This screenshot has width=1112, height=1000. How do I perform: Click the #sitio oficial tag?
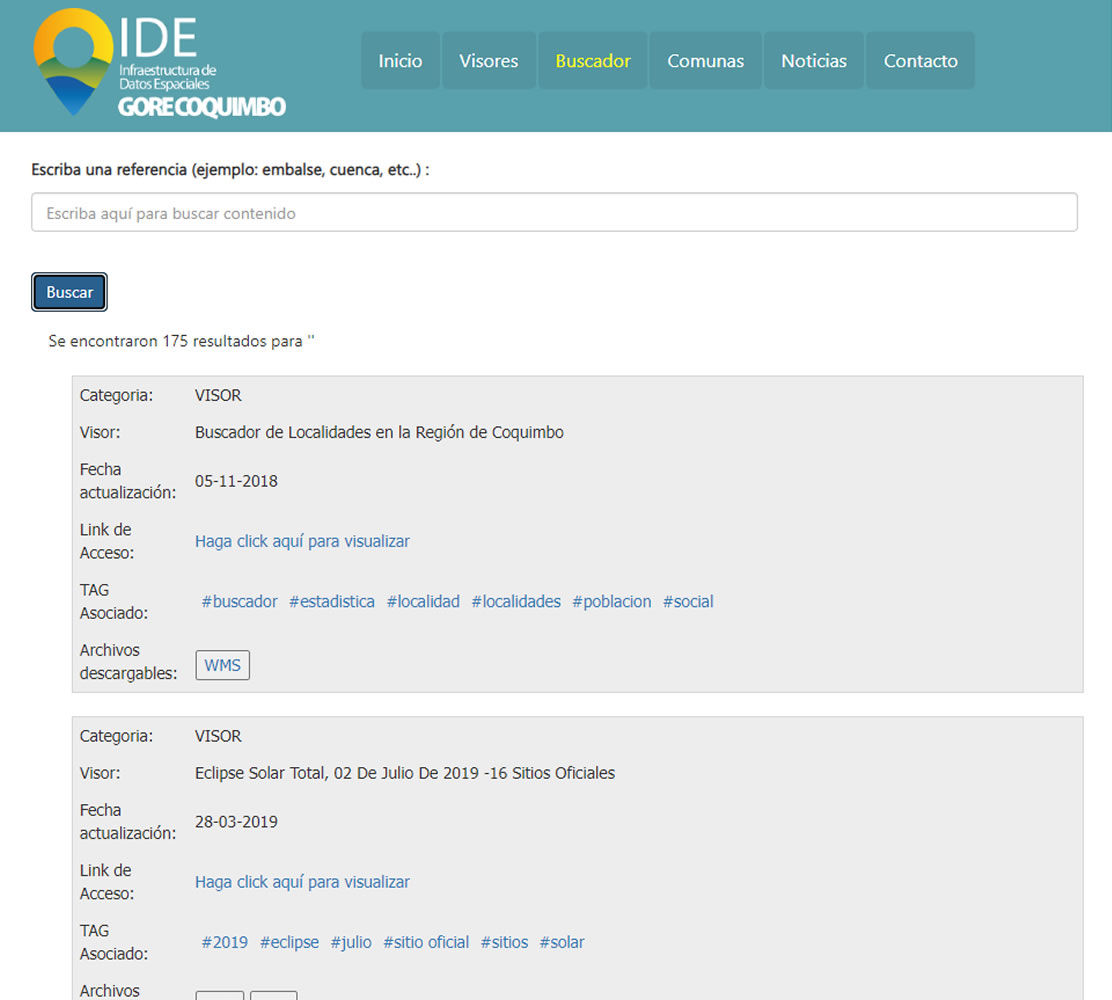coord(426,942)
